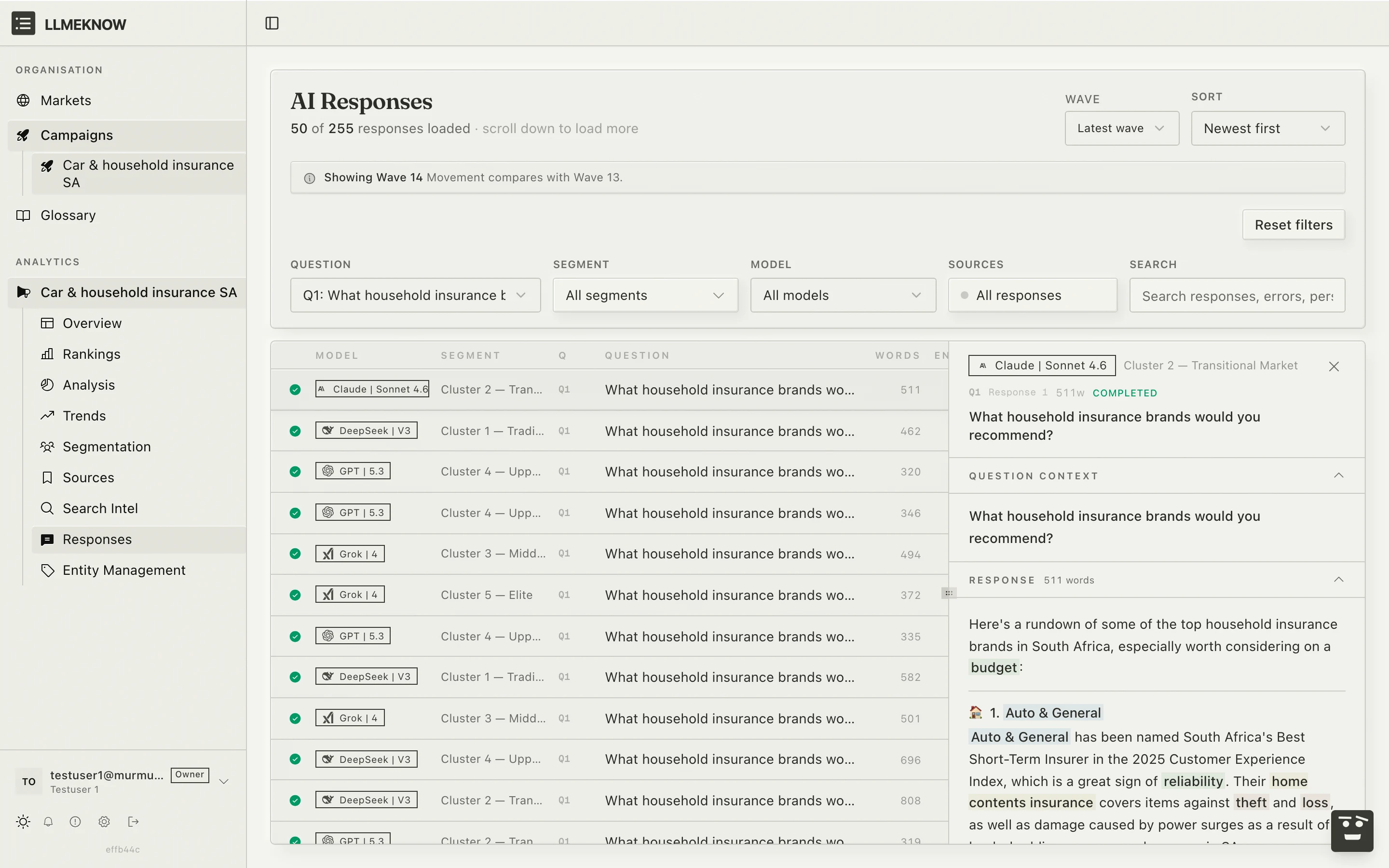Close the response detail panel
This screenshot has height=868, width=1389.
1334,366
